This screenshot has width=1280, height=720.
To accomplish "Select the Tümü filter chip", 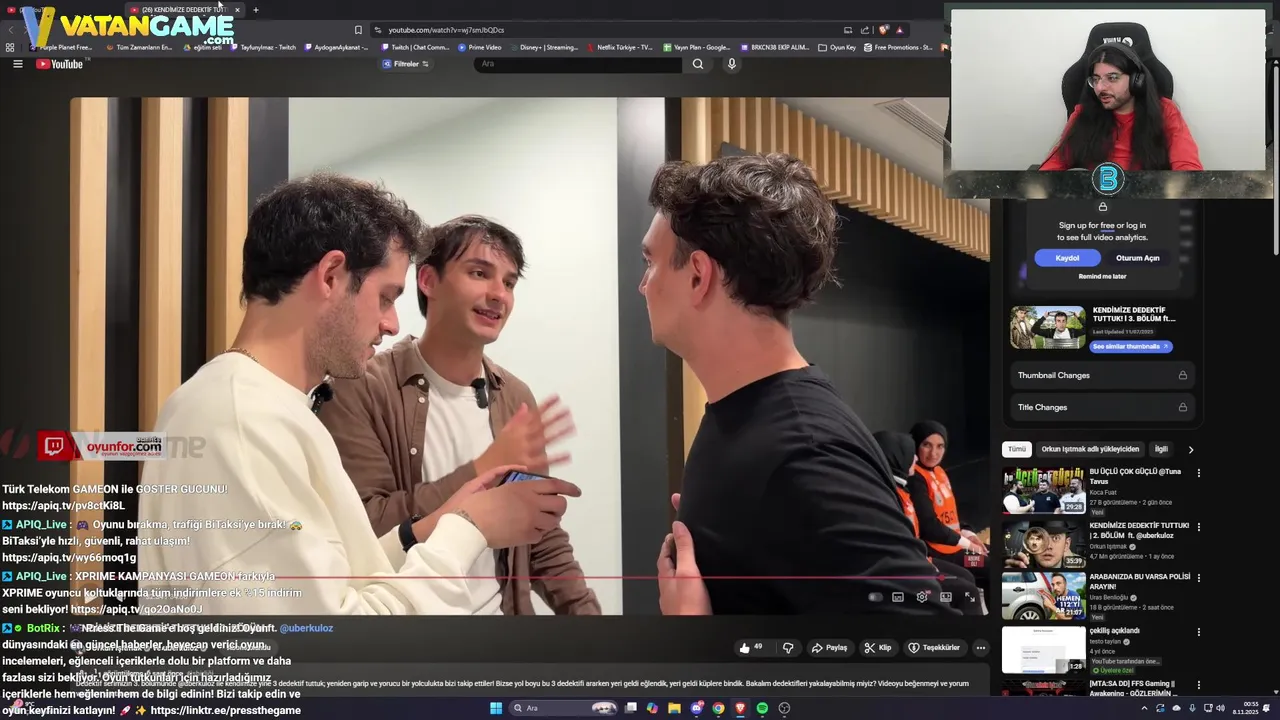I will [x=1016, y=449].
